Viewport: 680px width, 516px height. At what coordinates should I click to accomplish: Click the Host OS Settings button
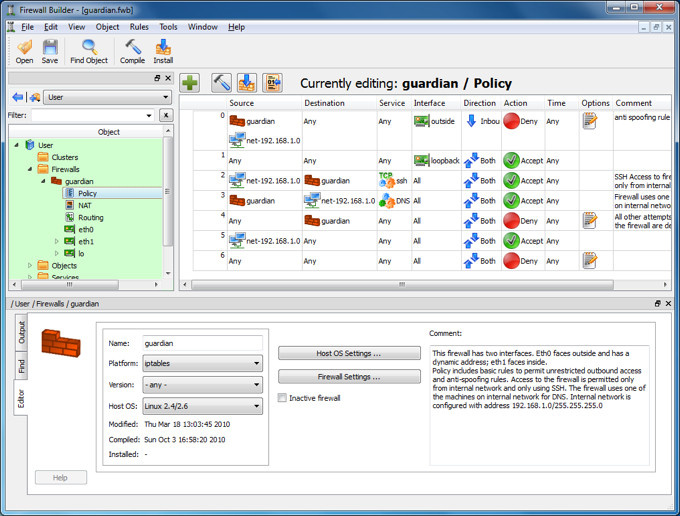coord(348,353)
